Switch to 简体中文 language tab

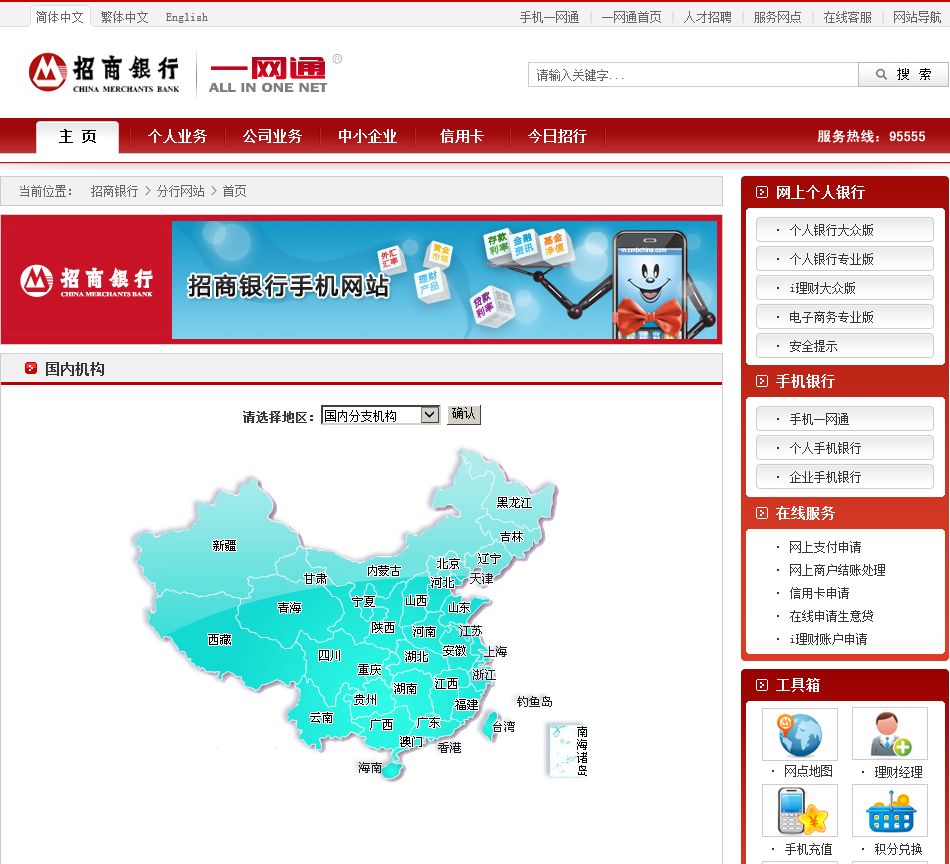pyautogui.click(x=59, y=17)
